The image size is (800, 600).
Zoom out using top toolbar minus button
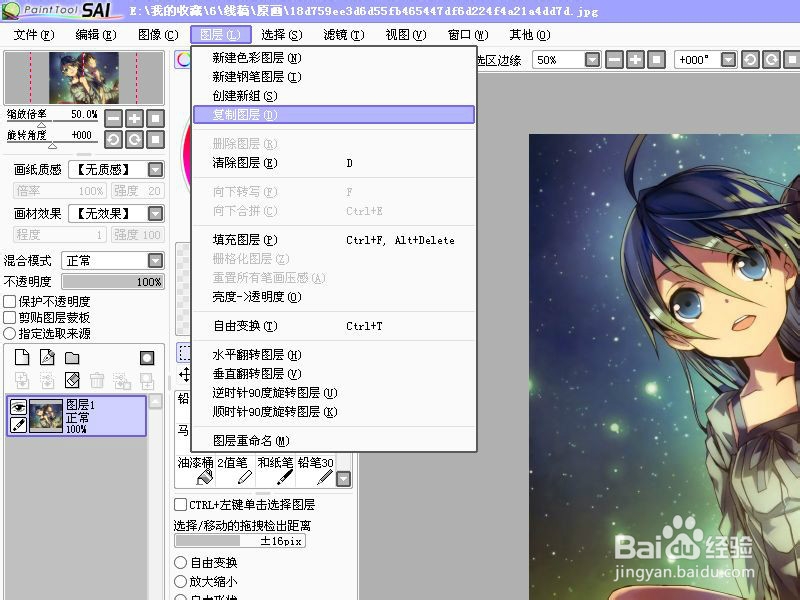point(614,60)
